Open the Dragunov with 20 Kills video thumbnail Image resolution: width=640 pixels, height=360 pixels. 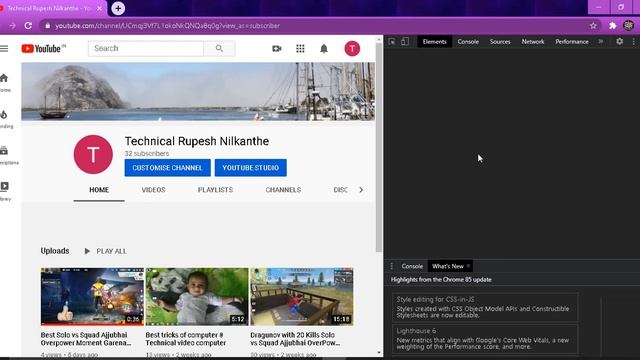point(302,296)
